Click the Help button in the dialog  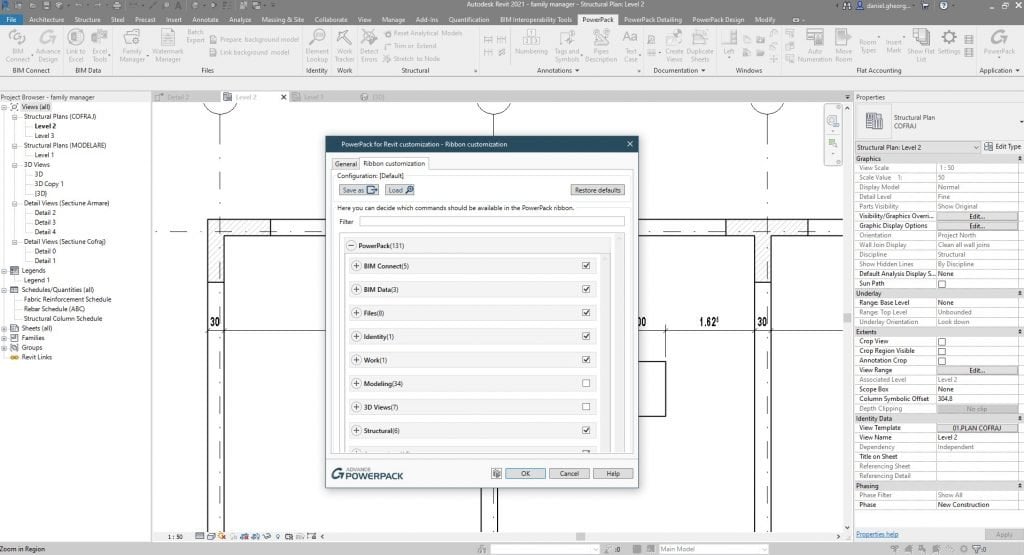tap(613, 473)
